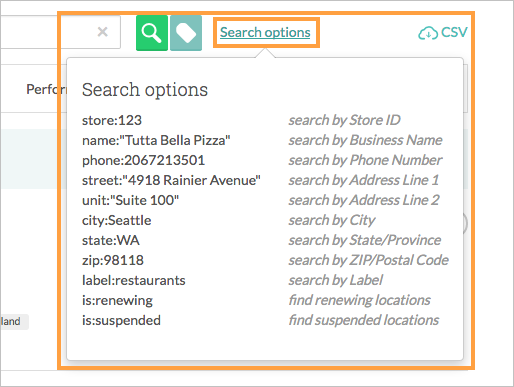Select the is:renewing example
Viewport: 514px width, 387px height.
click(x=117, y=300)
